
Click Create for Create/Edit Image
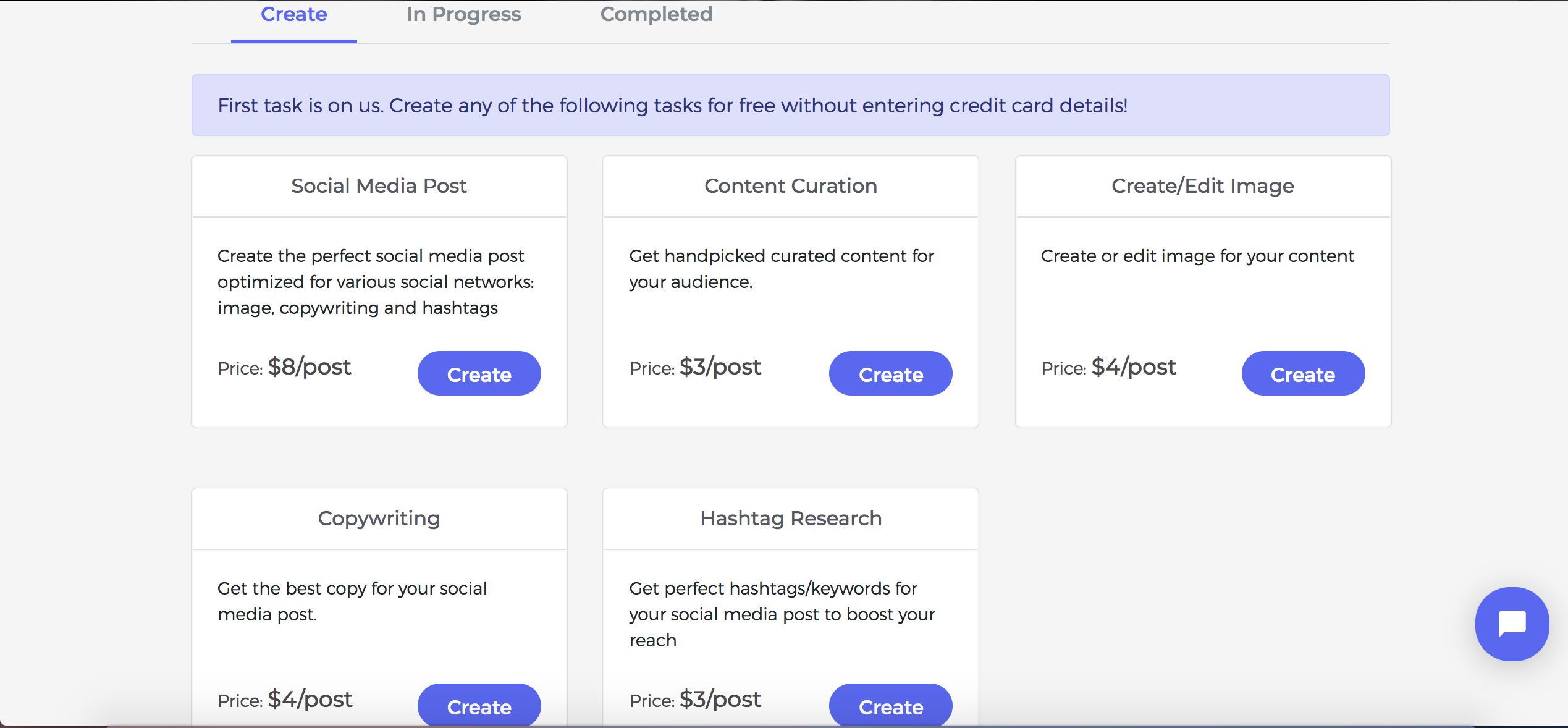tap(1303, 374)
